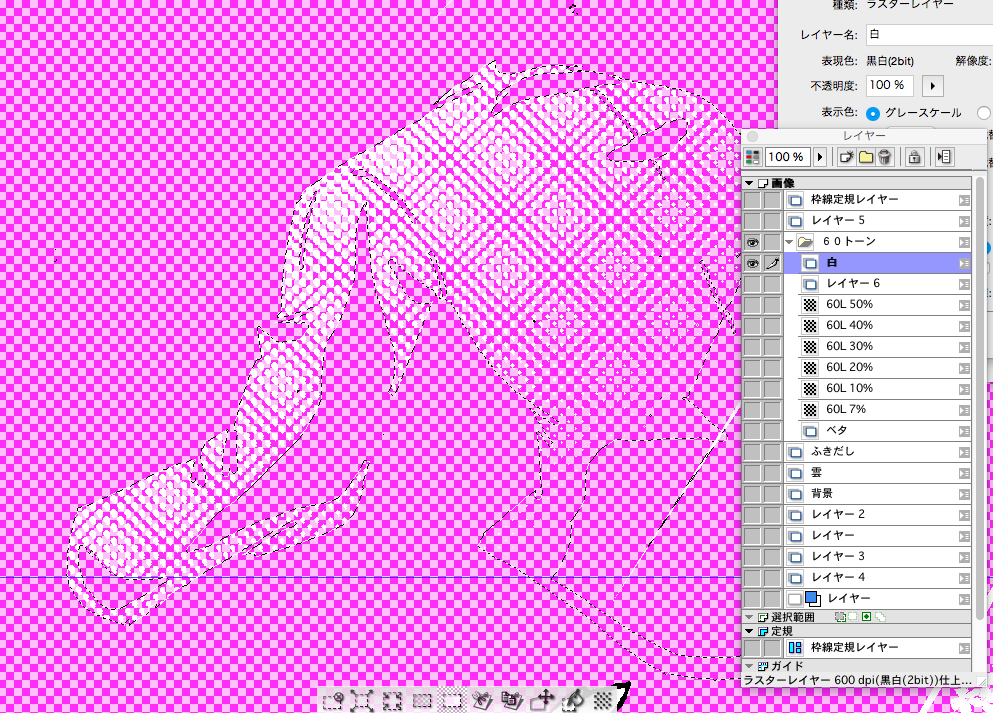This screenshot has height=713, width=993.
Task: Hide the 60トーン folder layer
Action: 752,242
